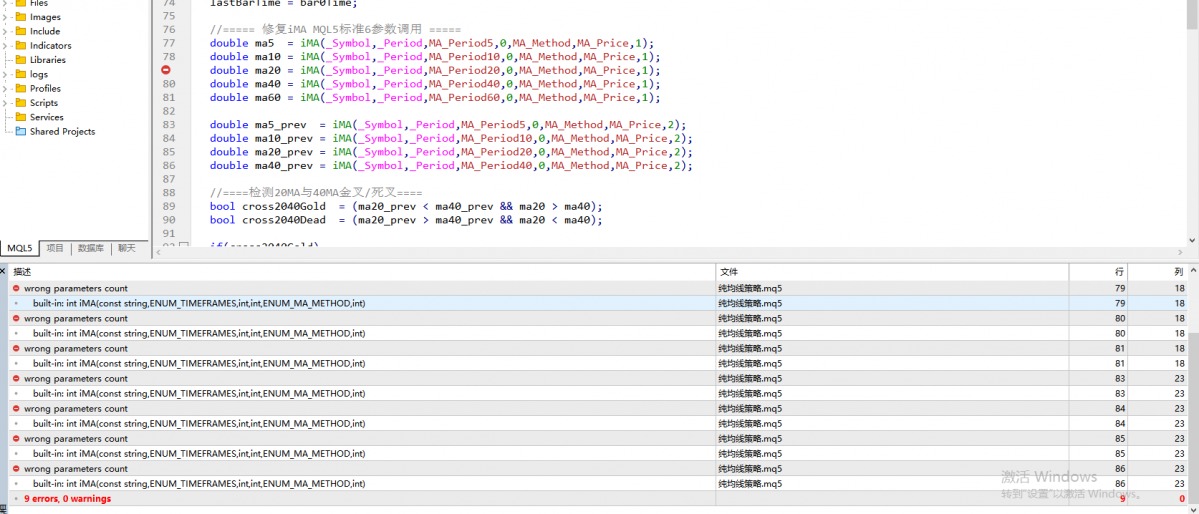This screenshot has height=514, width=1199.
Task: Click code line 'double ma60 = iMA' on line 81
Action: (435, 98)
